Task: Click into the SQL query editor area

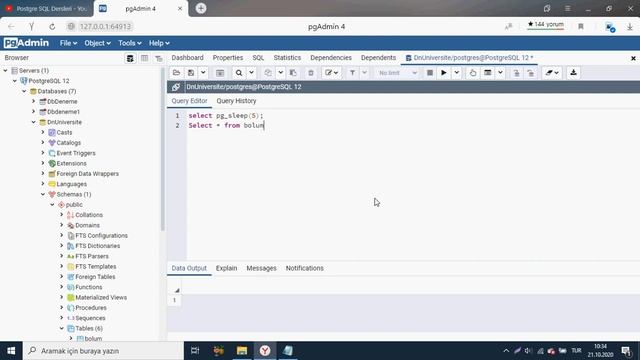Action: (412, 184)
